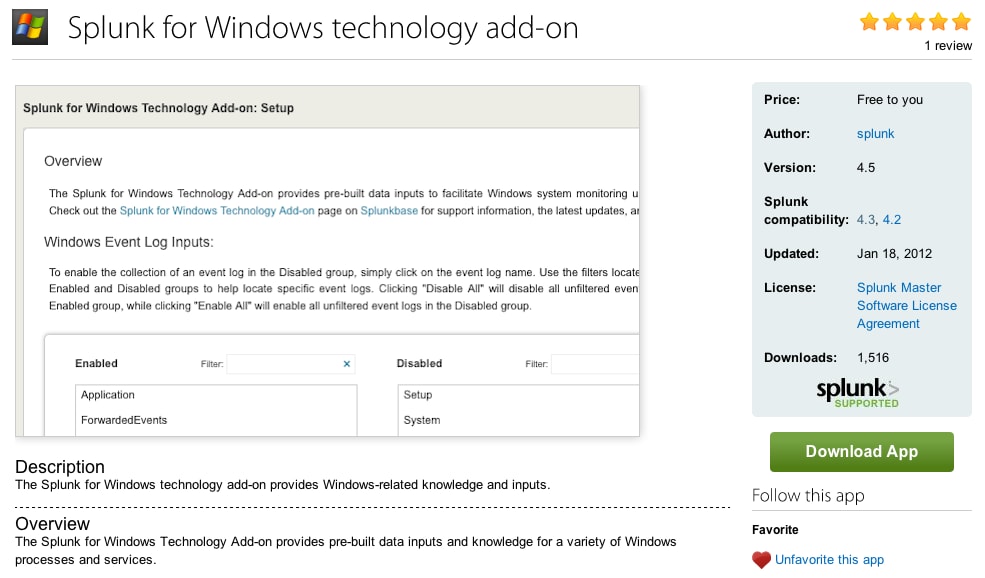Click Splunk for Windows Technology Add-on link
Image resolution: width=985 pixels, height=578 pixels.
[x=217, y=211]
